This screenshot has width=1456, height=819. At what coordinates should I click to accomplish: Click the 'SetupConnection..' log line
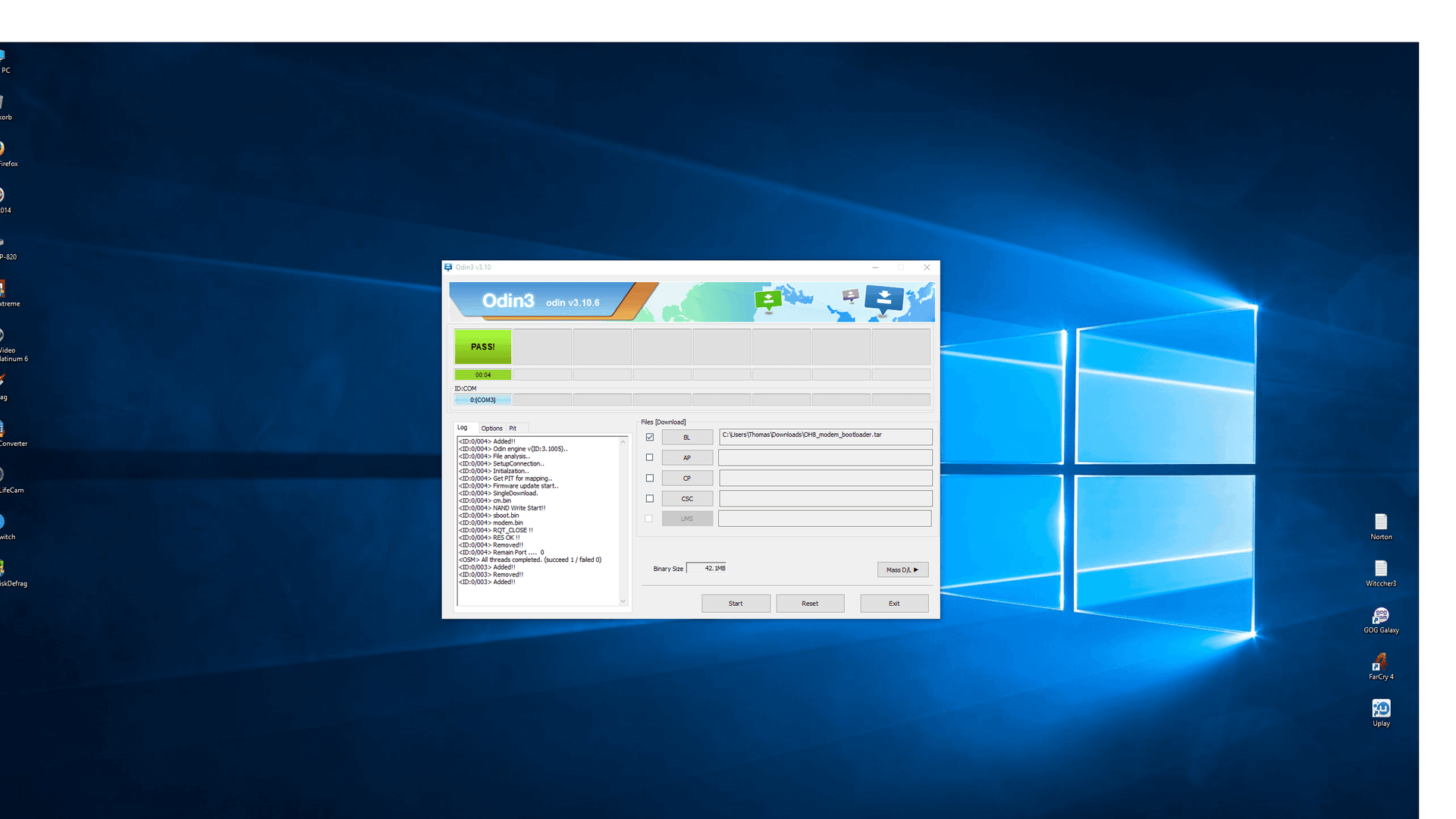point(501,463)
